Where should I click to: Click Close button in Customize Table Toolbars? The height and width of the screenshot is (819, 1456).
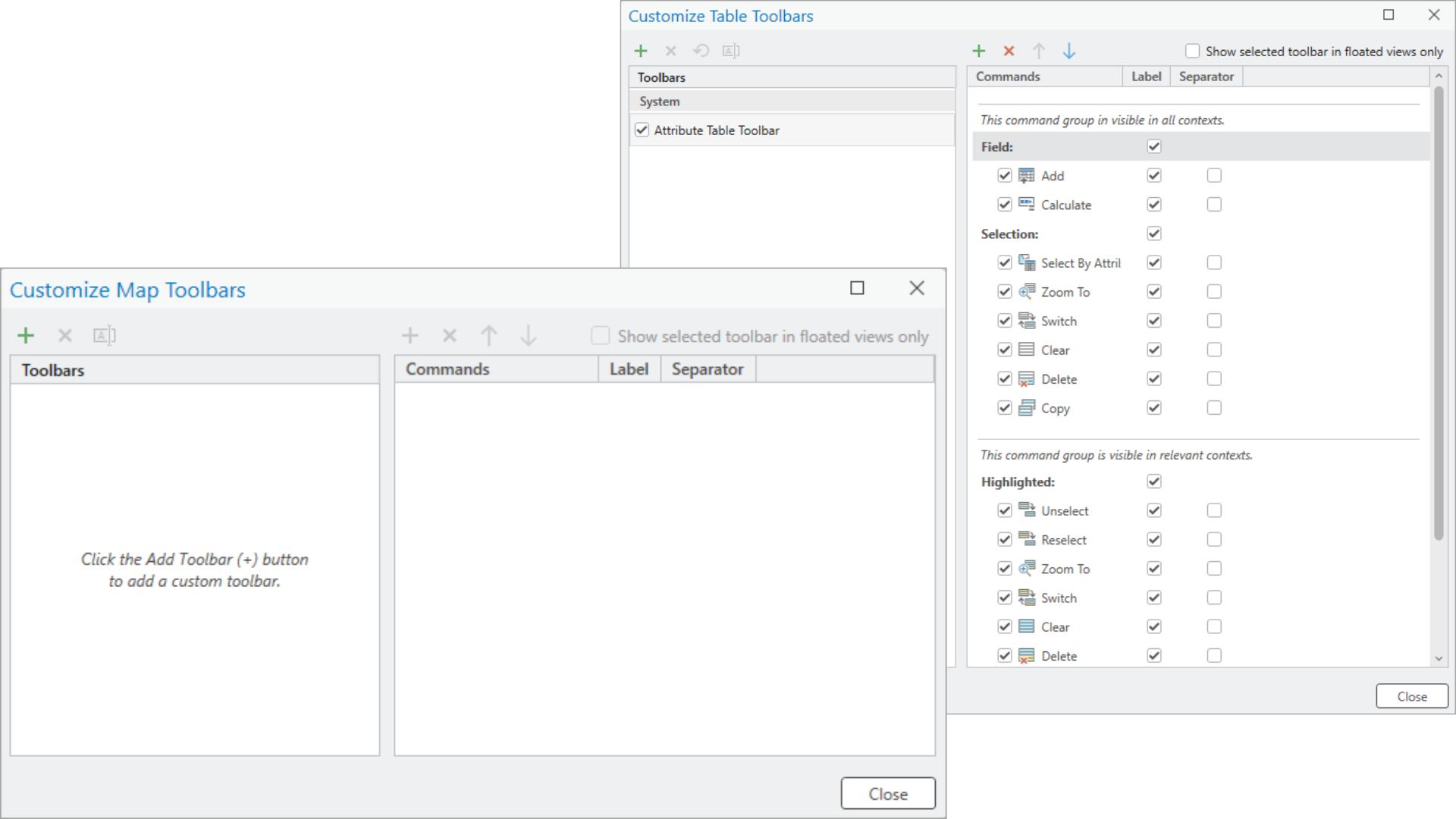pos(1412,696)
